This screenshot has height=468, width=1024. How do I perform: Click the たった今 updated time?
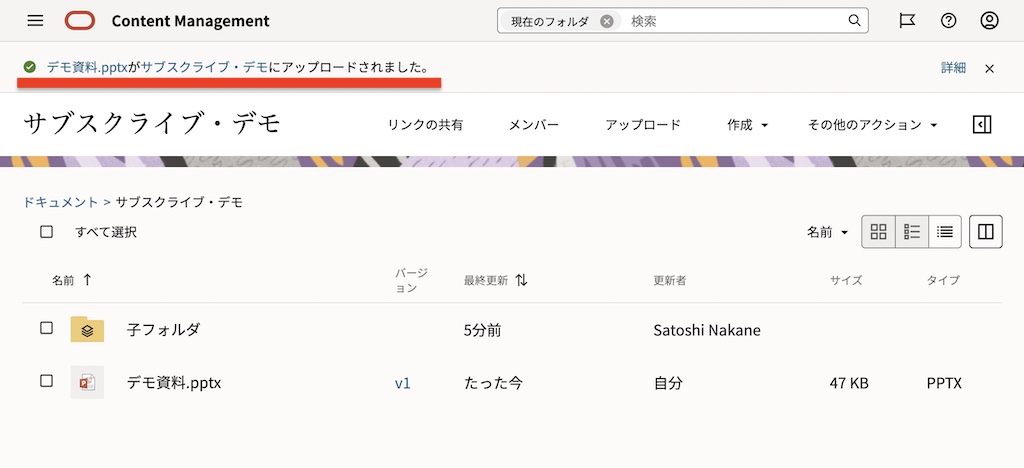pyautogui.click(x=493, y=383)
